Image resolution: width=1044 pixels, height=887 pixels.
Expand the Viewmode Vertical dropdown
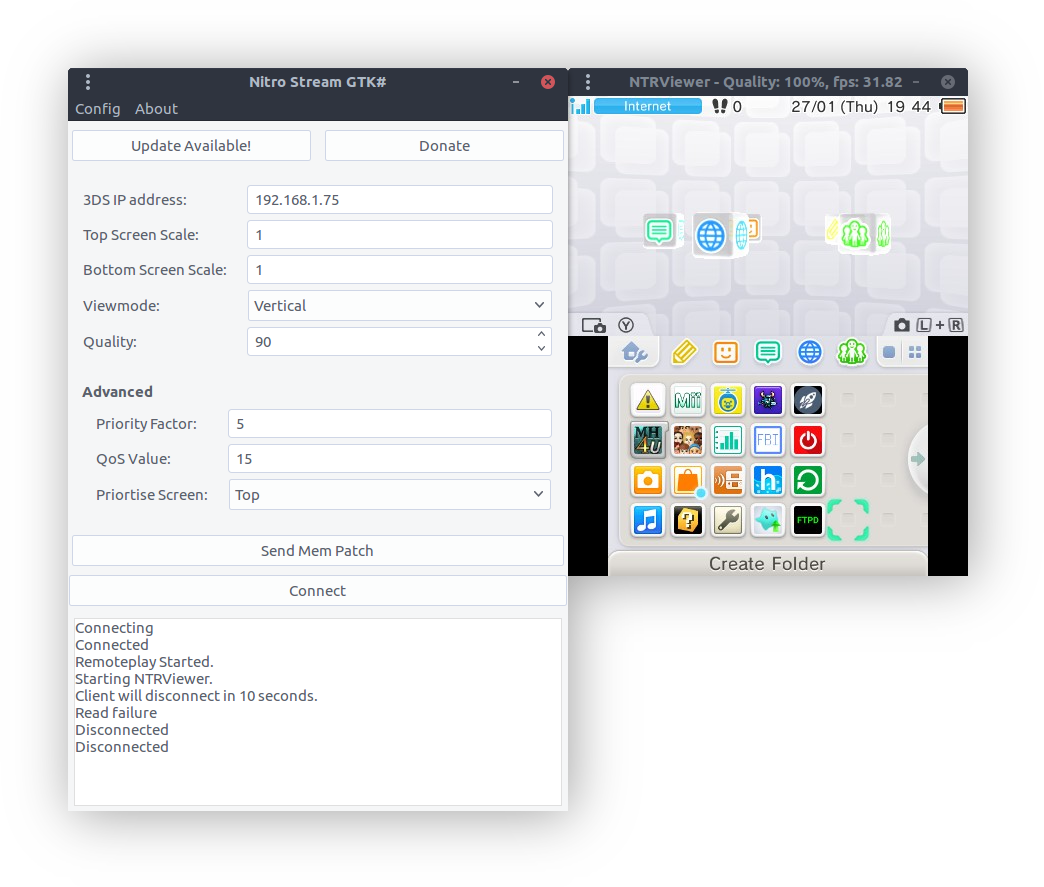(399, 306)
